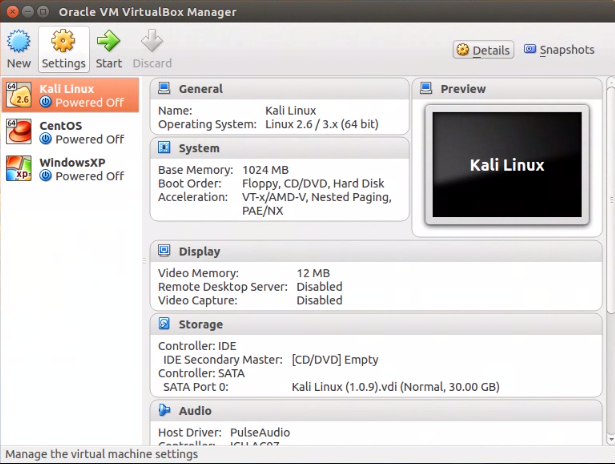The image size is (615, 464).
Task: Click the Audio section speaker icon
Action: [164, 410]
